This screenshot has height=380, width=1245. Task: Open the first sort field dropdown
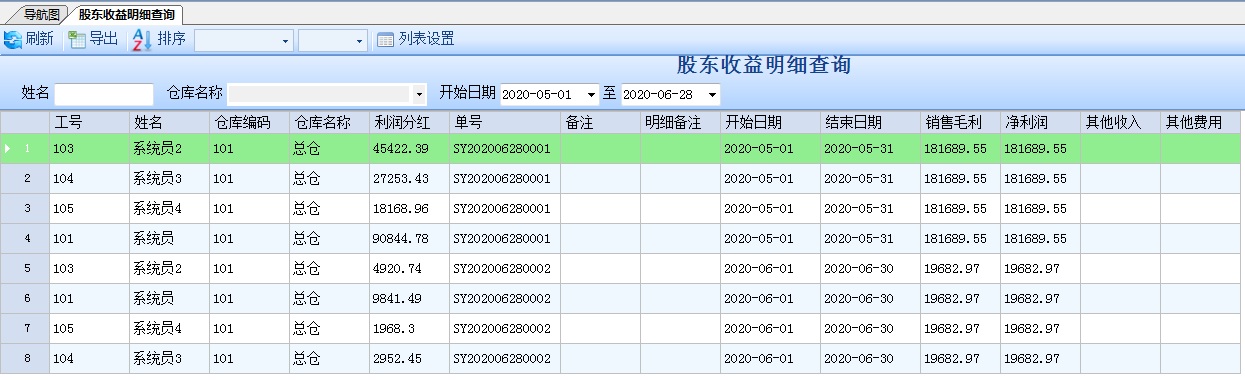286,41
